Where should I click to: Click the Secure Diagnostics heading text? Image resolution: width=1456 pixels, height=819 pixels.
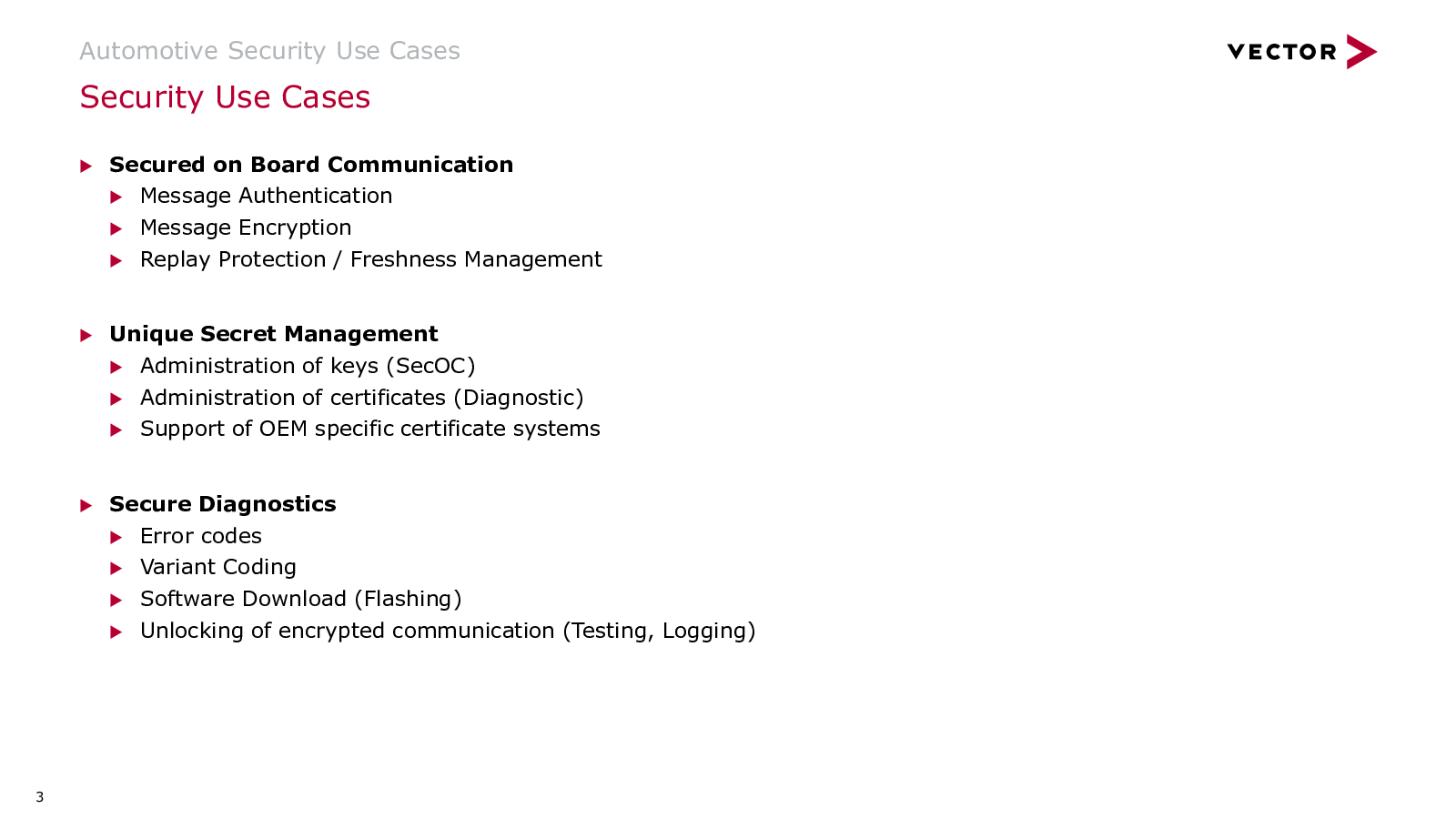(223, 504)
